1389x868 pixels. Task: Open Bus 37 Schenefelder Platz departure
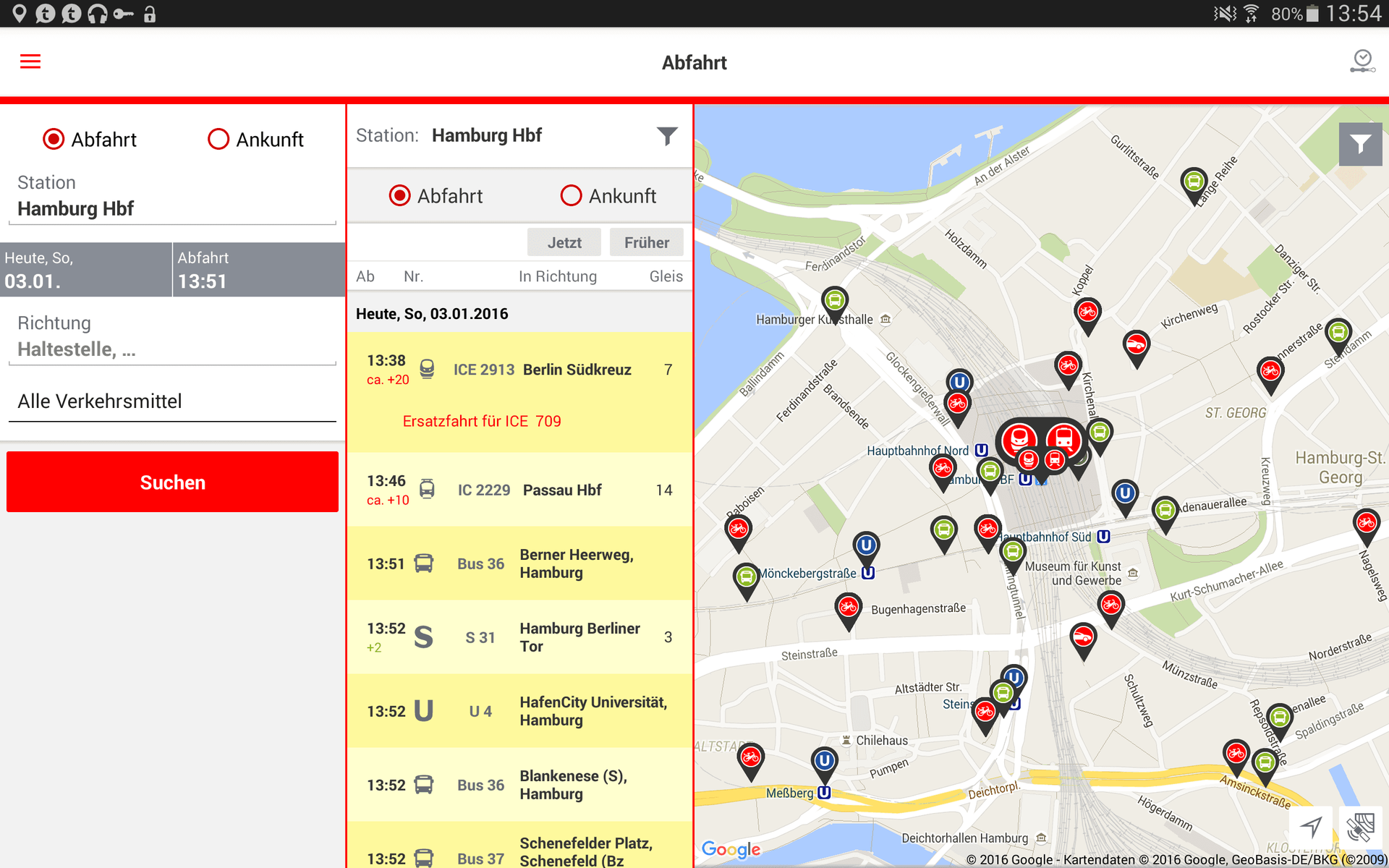click(x=519, y=846)
